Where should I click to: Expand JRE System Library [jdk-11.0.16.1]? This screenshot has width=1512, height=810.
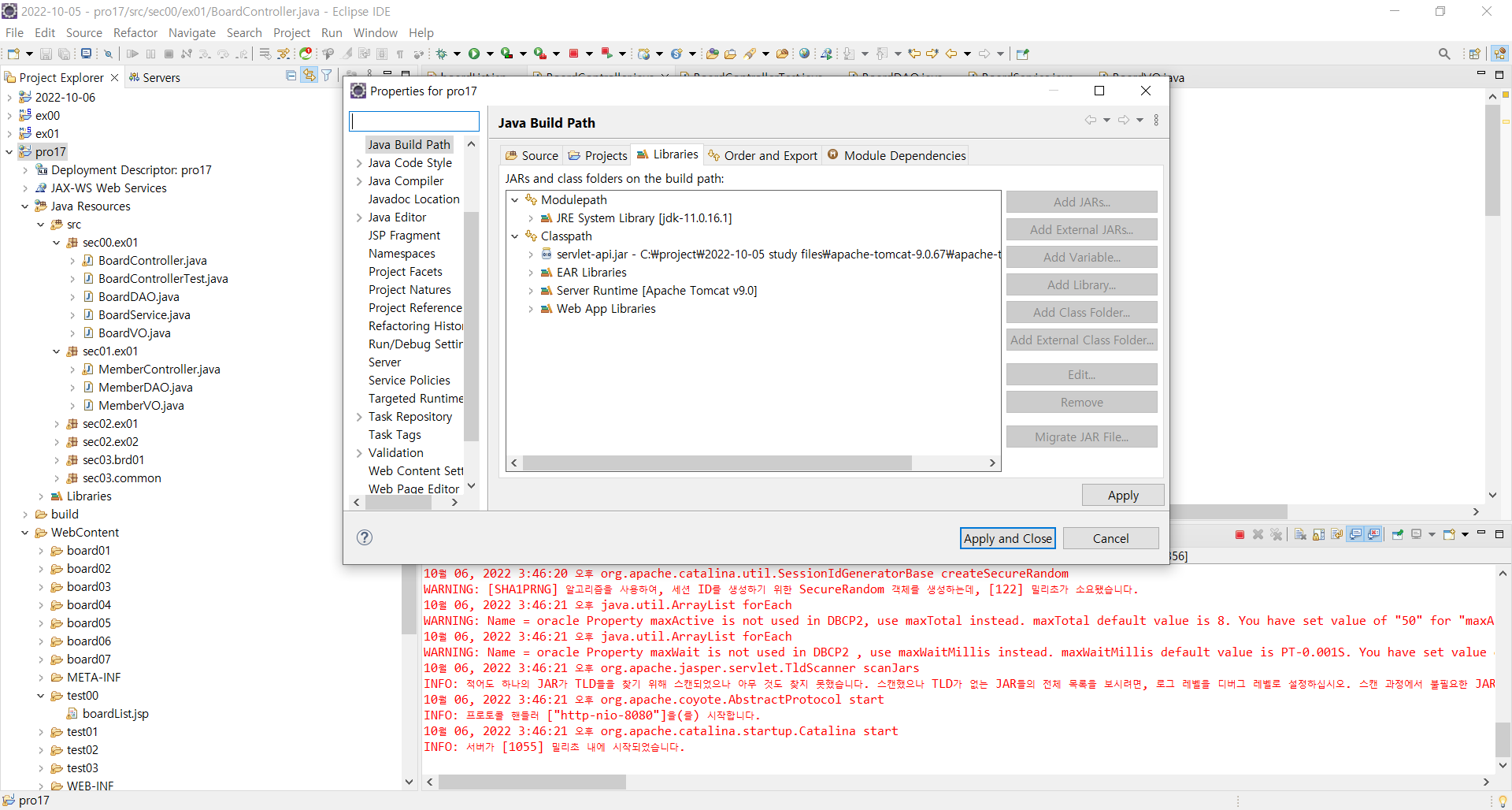coord(531,218)
